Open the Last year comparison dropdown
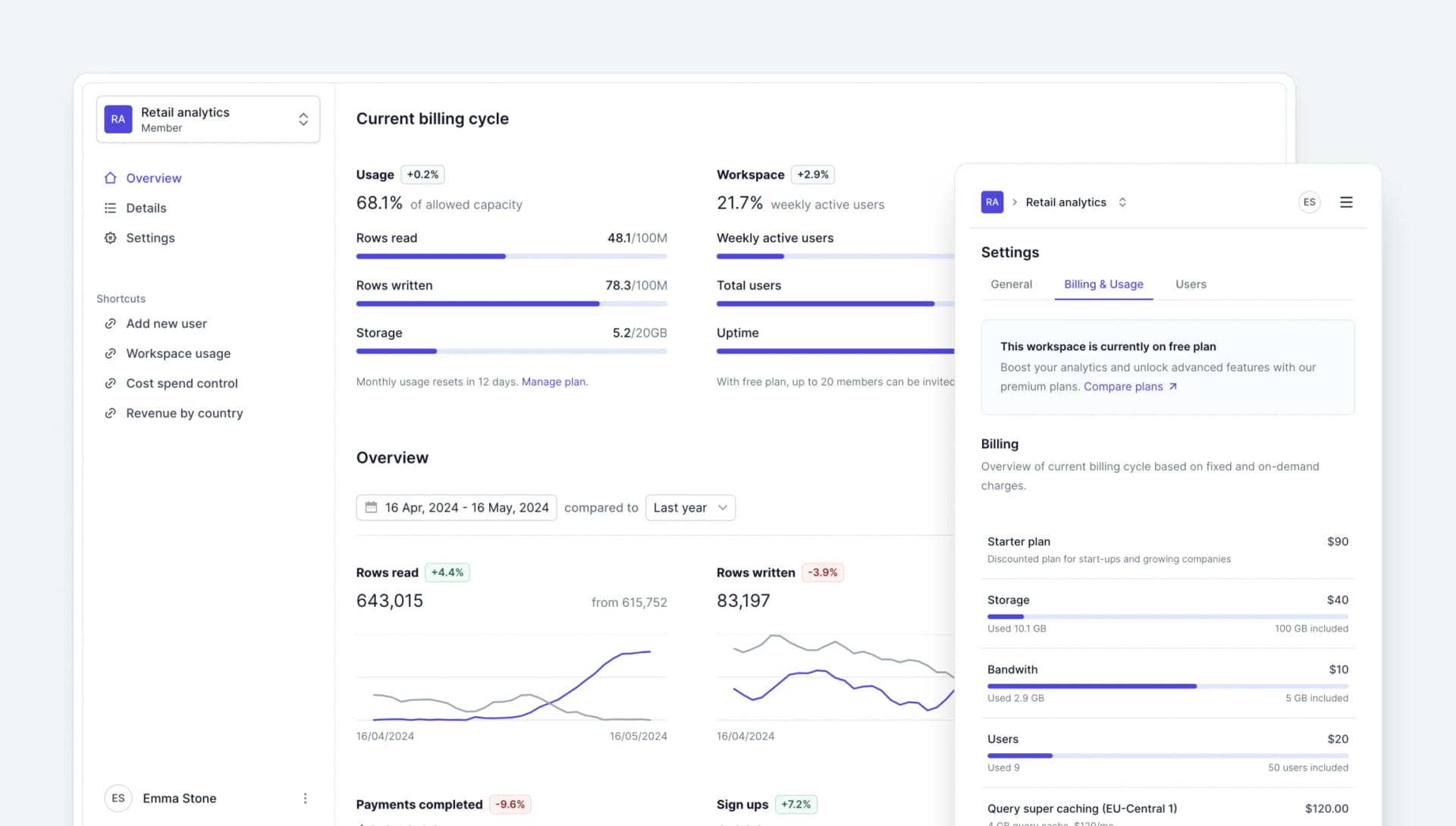This screenshot has width=1456, height=826. [689, 507]
